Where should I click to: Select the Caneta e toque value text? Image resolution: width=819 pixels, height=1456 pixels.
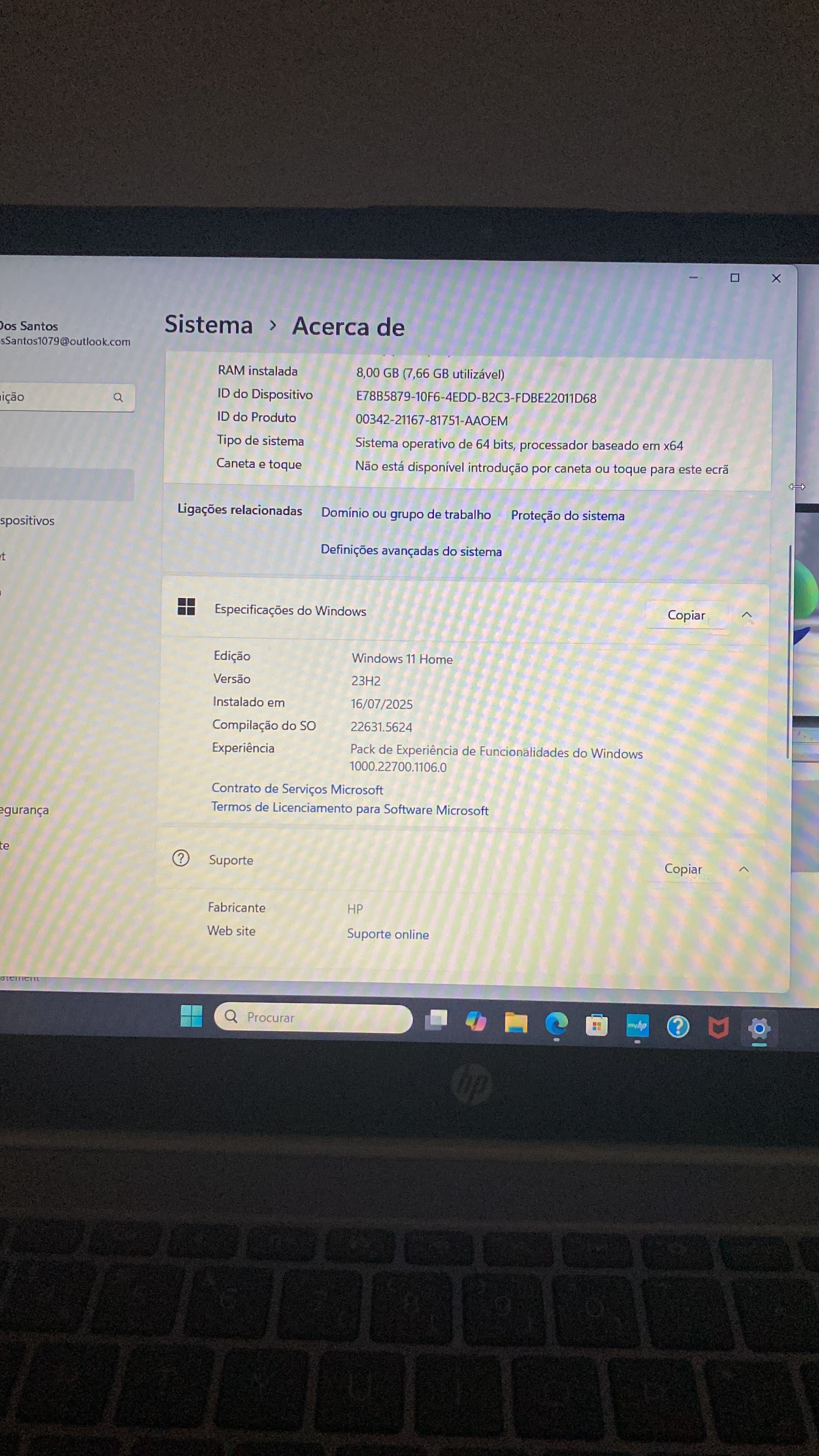541,468
